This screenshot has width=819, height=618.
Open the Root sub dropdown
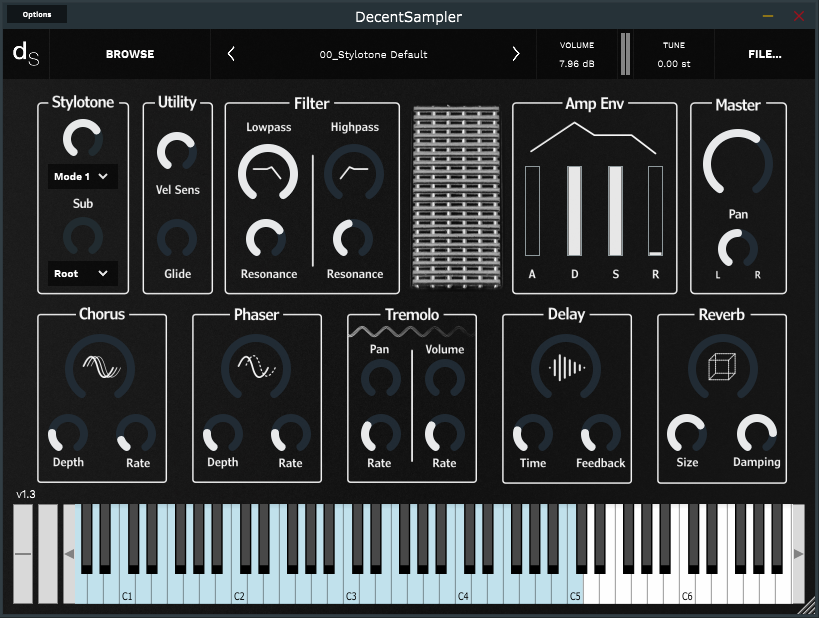(x=83, y=273)
